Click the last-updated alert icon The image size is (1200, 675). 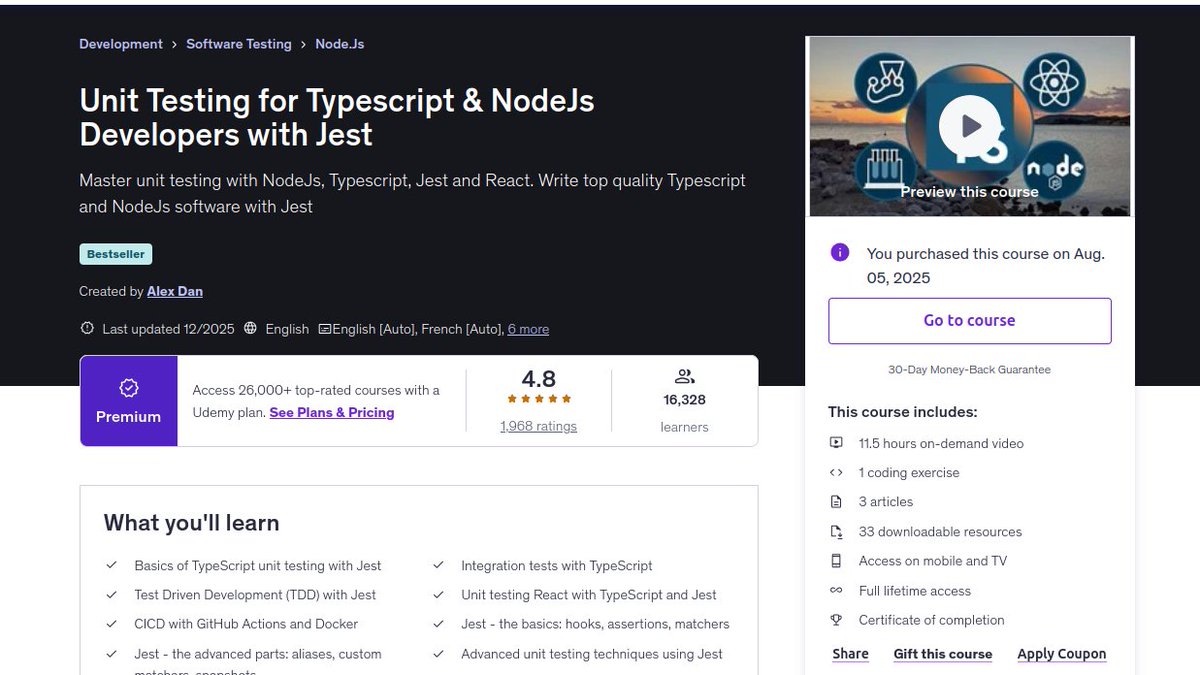[87, 328]
